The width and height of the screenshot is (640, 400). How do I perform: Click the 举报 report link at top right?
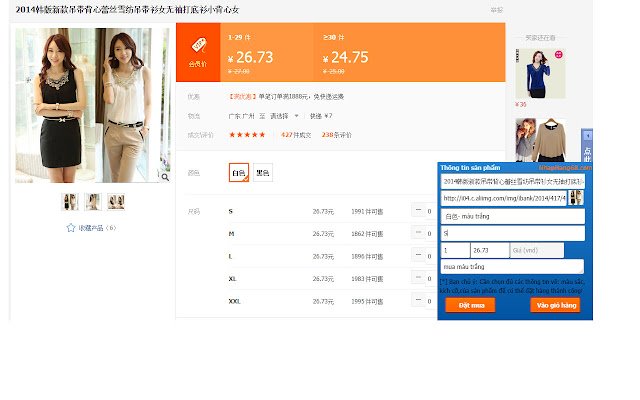click(x=497, y=10)
